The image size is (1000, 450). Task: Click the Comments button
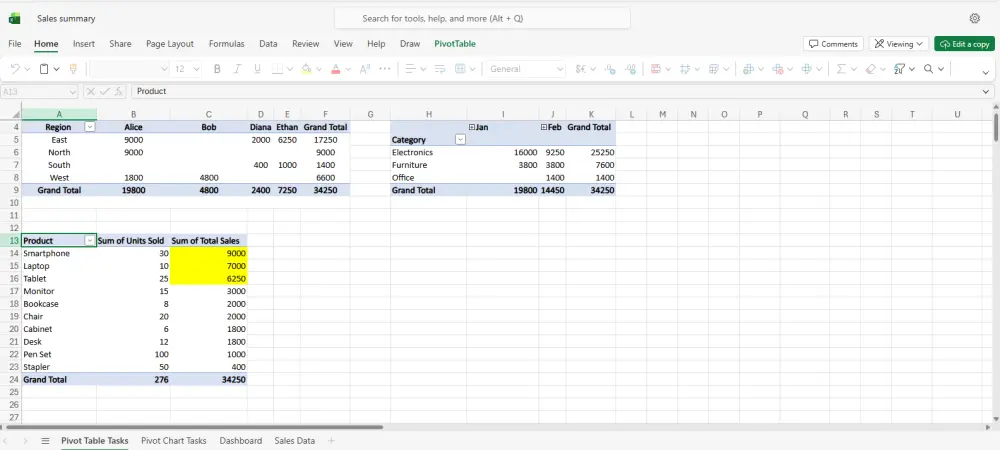pos(833,44)
